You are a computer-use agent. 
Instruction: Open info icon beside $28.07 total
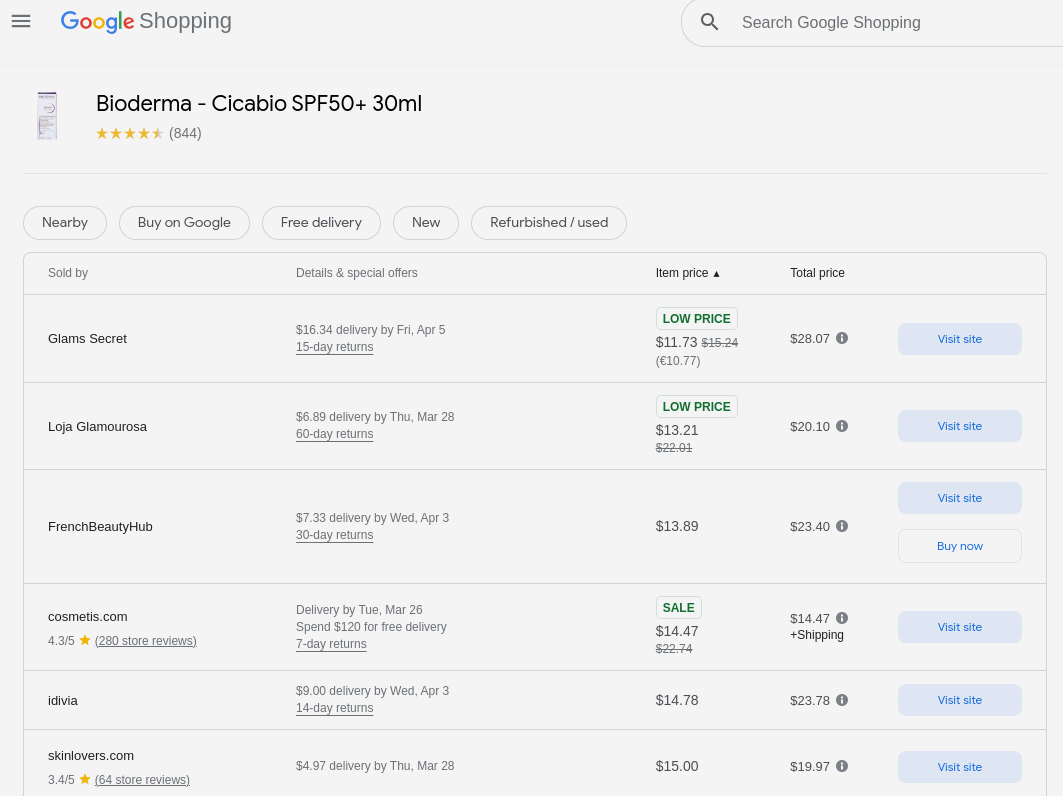click(842, 338)
